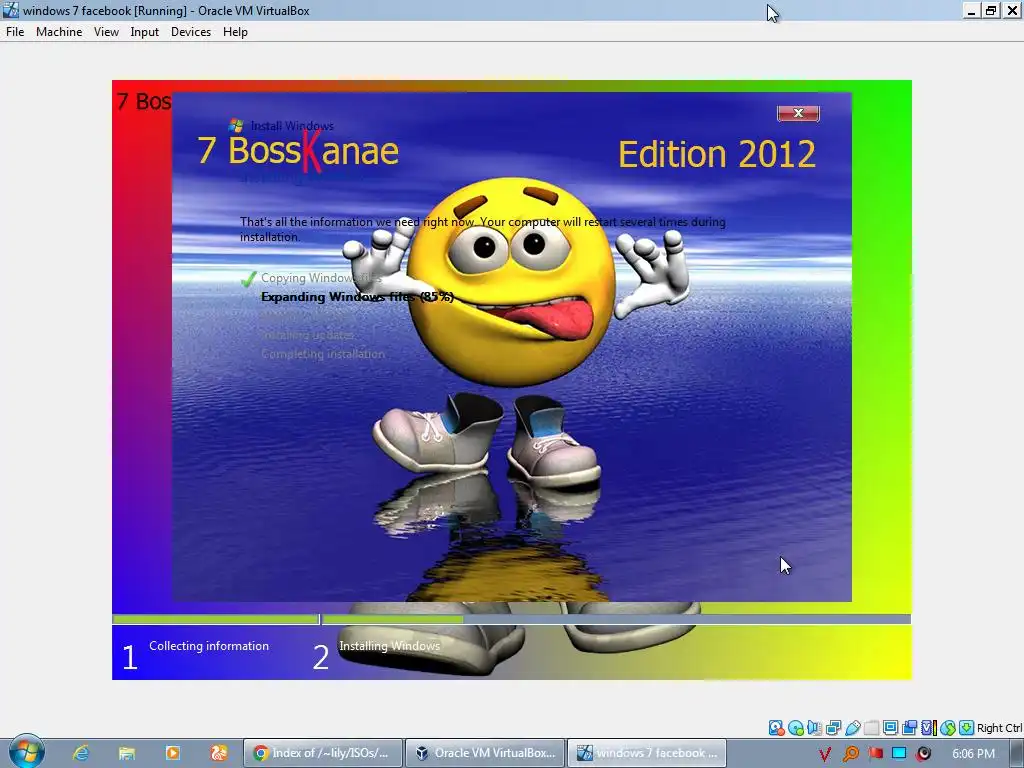The height and width of the screenshot is (768, 1024).
Task: Click the Installing Windows step label
Action: point(390,646)
